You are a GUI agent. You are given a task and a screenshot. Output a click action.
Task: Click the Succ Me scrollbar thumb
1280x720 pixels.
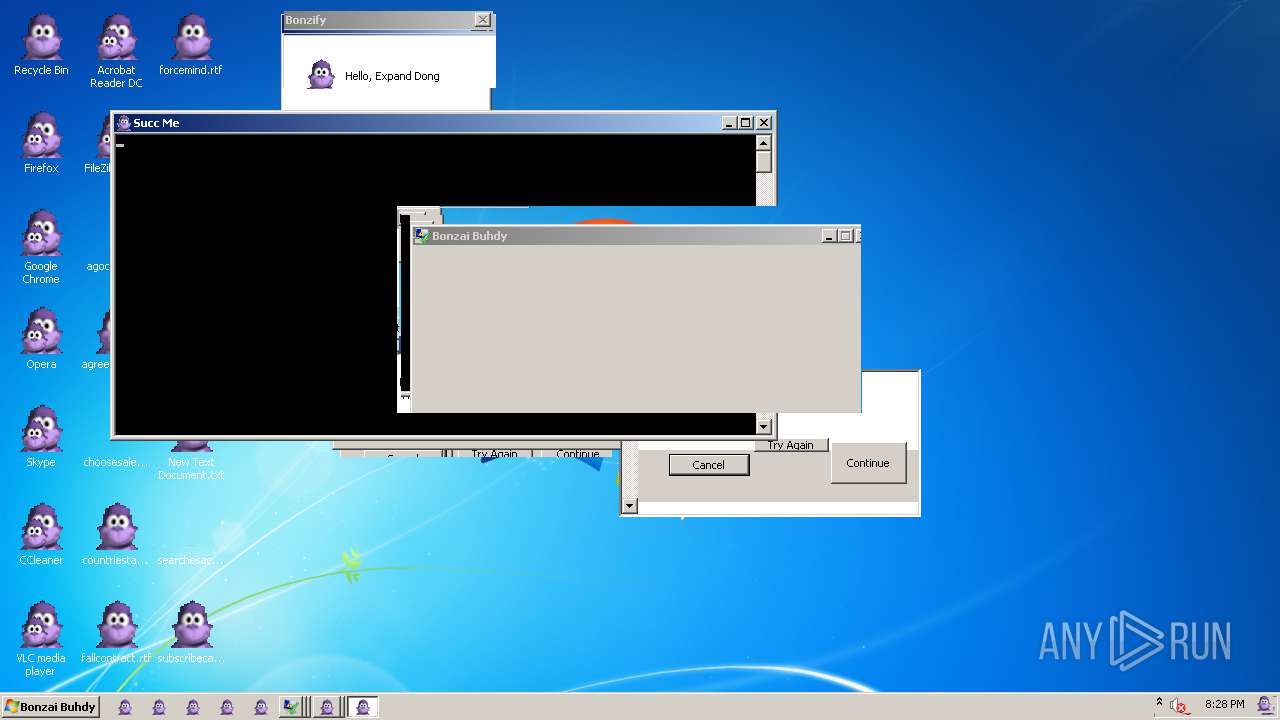click(764, 162)
